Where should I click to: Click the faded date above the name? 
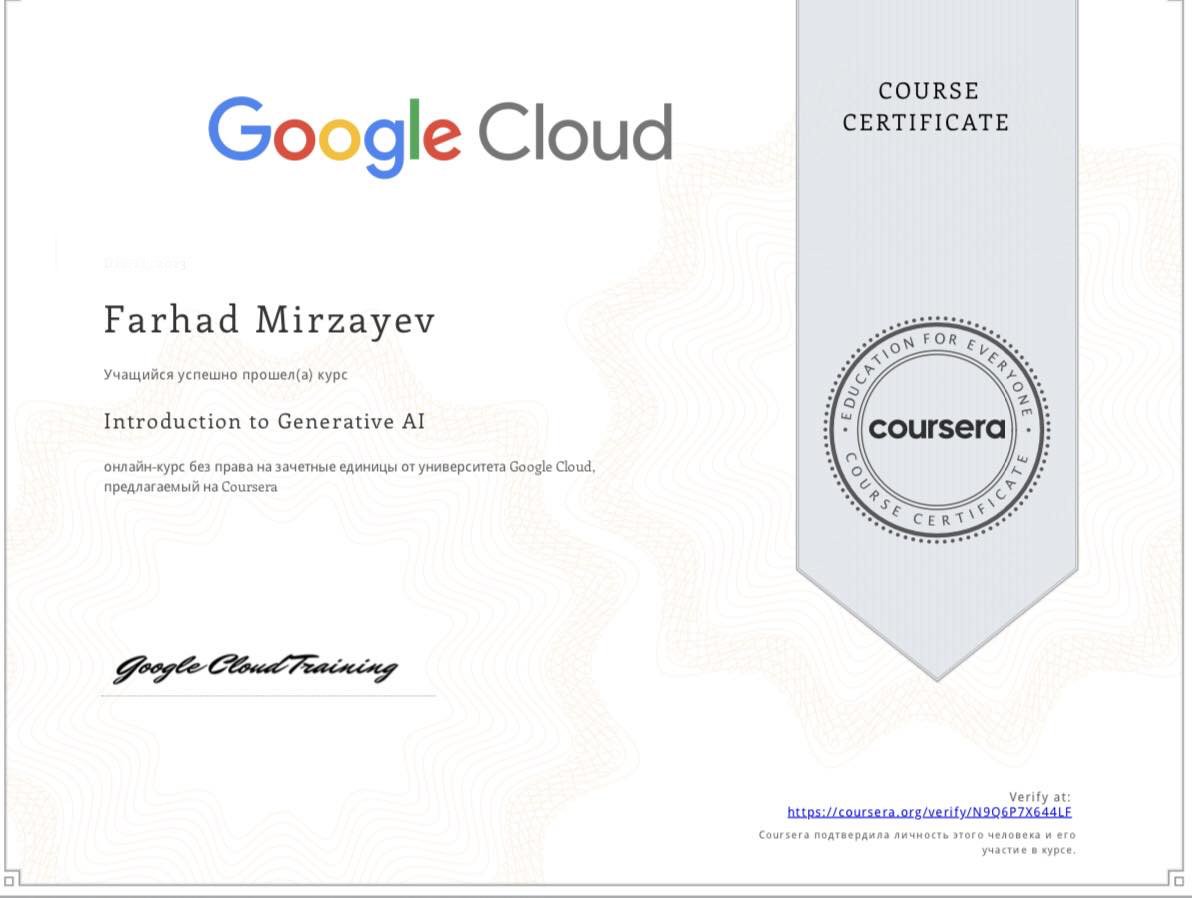coord(145,264)
